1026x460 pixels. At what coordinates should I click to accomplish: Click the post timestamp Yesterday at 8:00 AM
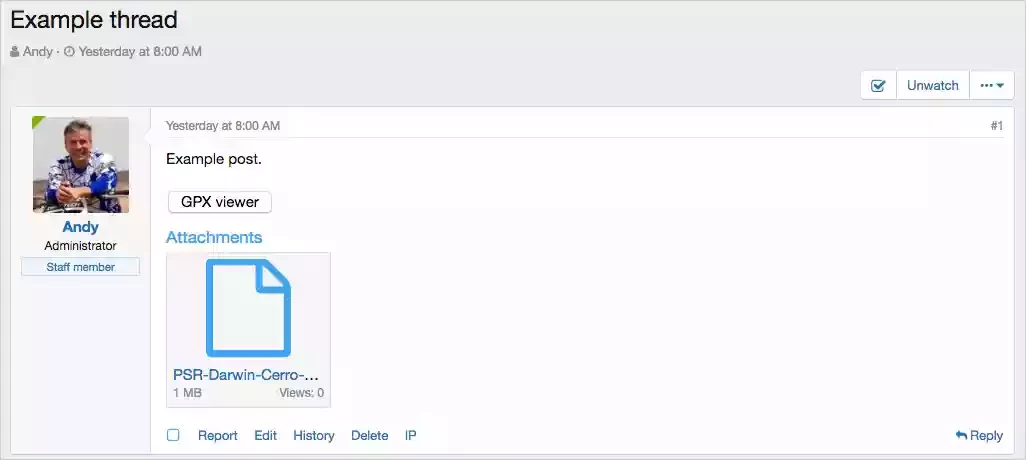pos(222,126)
